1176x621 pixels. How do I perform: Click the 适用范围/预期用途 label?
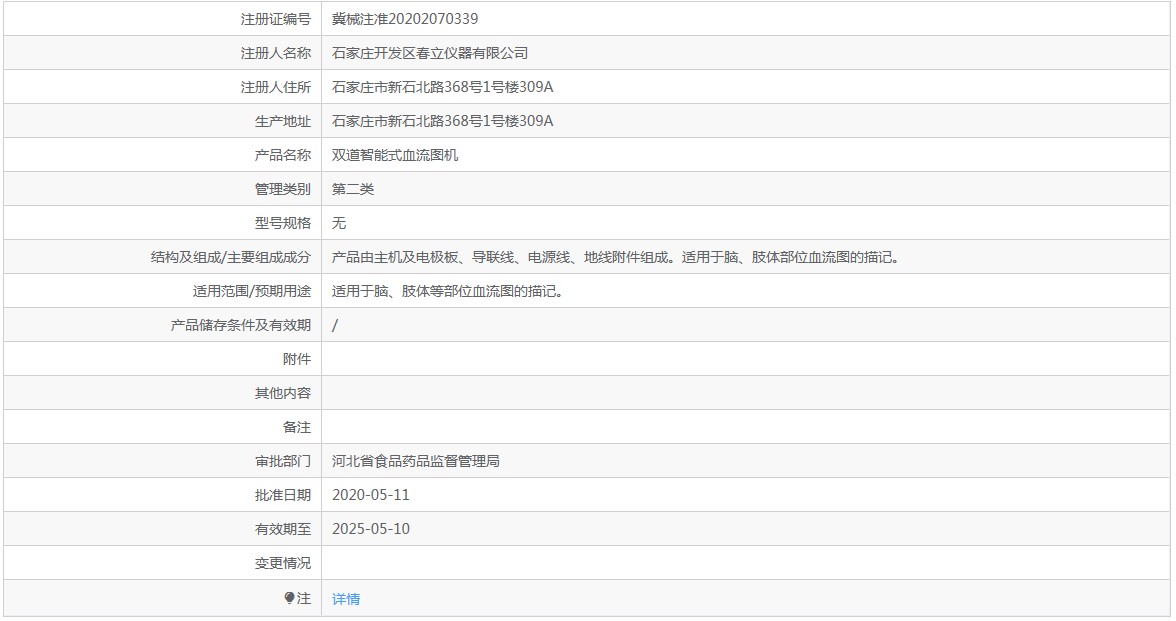(251, 291)
